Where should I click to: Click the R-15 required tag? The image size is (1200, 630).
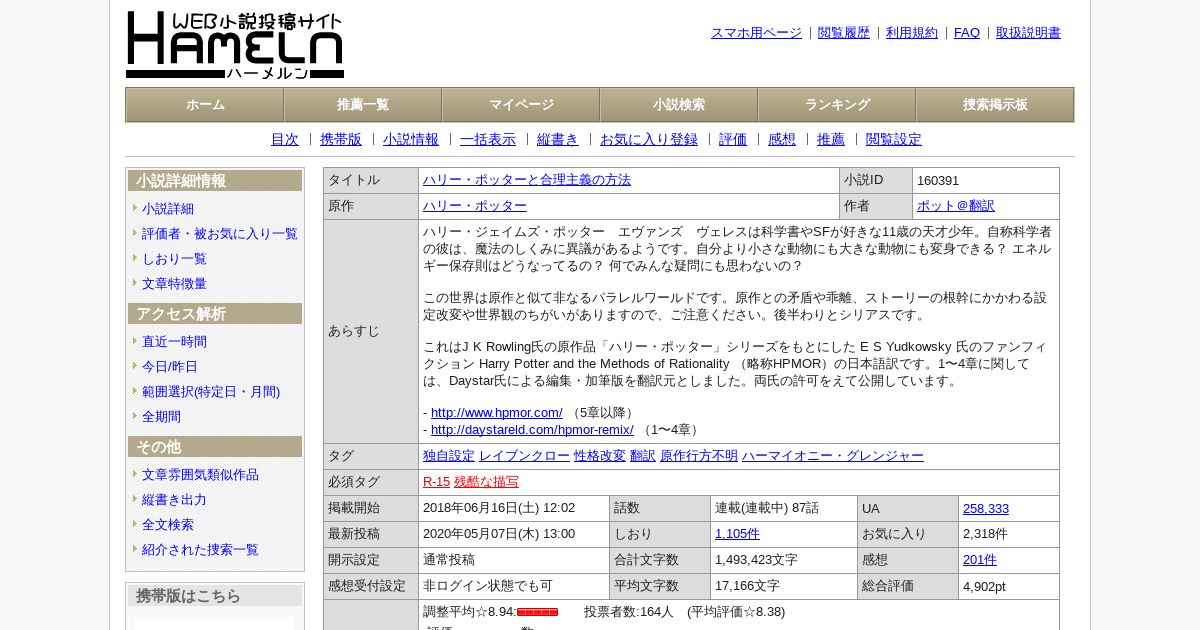[x=436, y=483]
